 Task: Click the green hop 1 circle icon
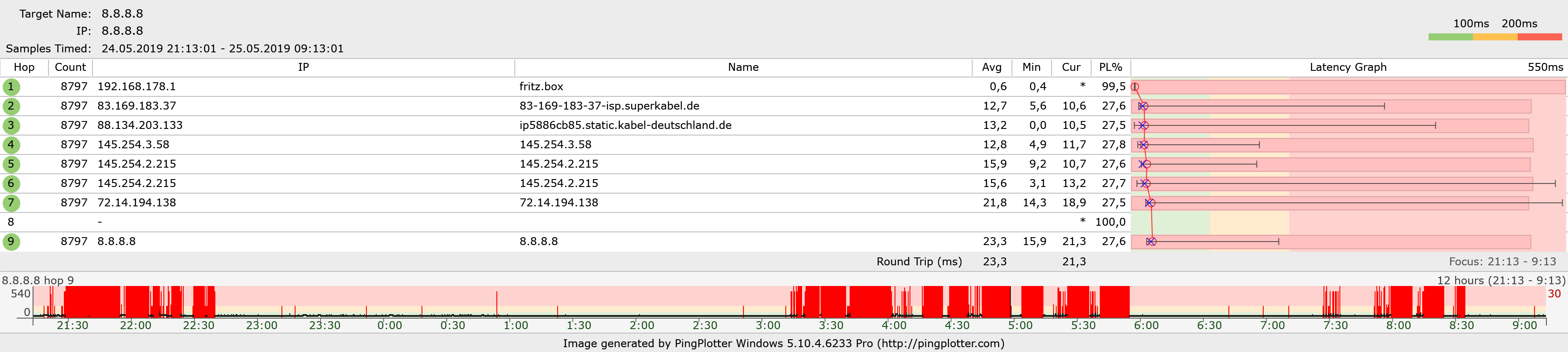pos(11,87)
